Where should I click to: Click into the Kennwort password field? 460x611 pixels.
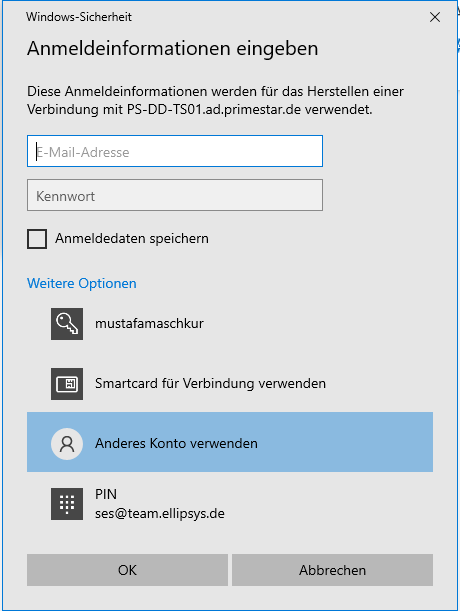[x=175, y=195]
